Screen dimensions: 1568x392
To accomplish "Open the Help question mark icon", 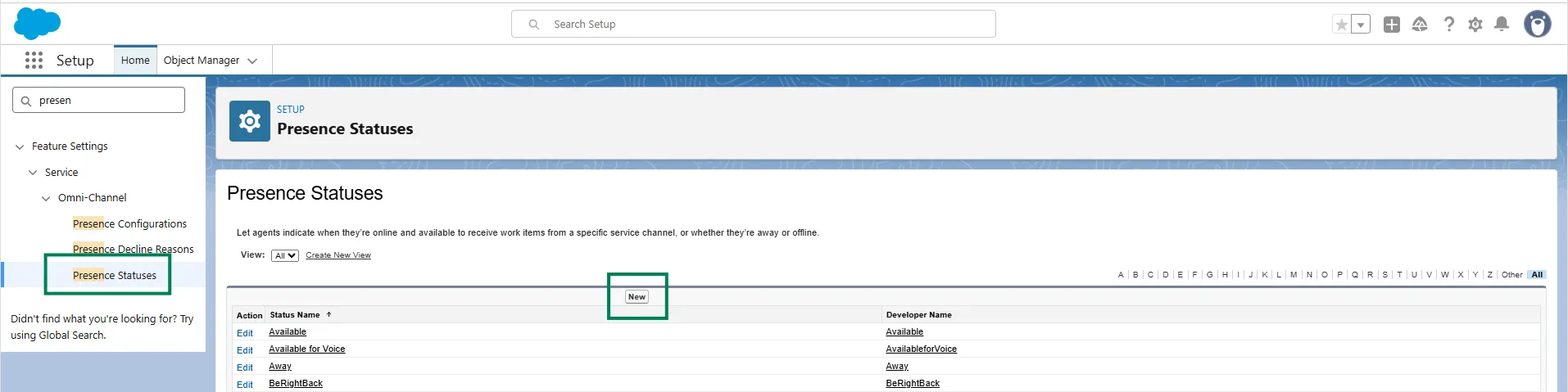I will (x=1448, y=25).
